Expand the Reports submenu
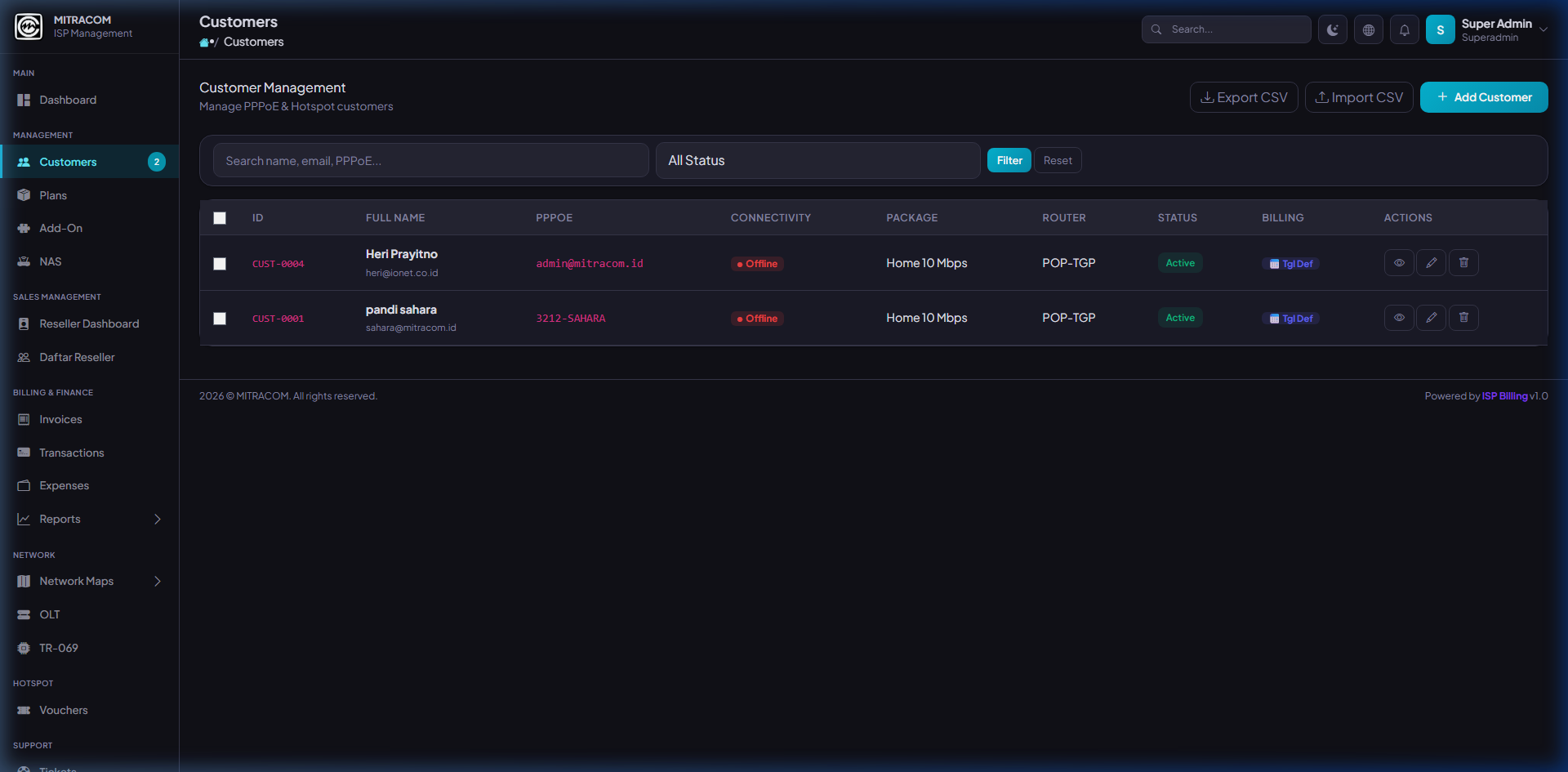This screenshot has height=772, width=1568. (x=158, y=520)
